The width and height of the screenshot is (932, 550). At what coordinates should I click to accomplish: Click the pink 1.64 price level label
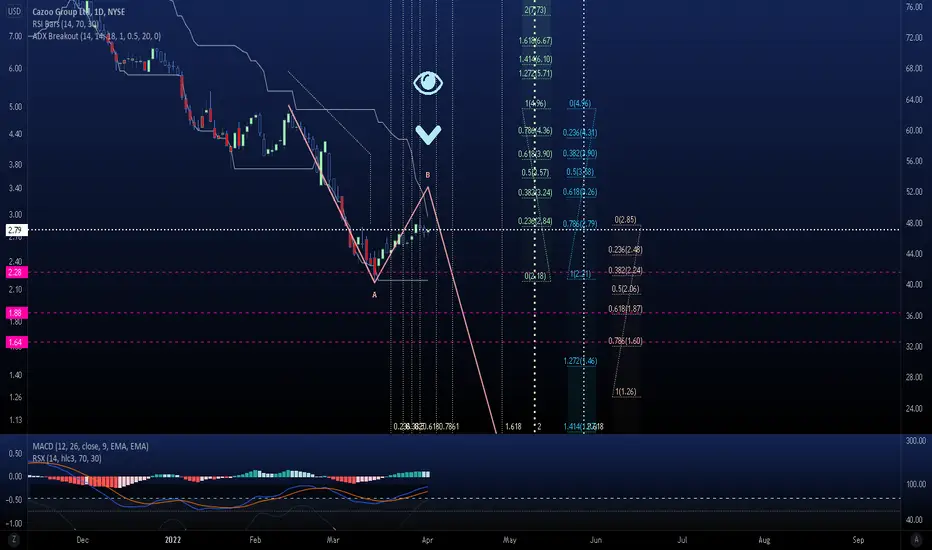point(16,342)
